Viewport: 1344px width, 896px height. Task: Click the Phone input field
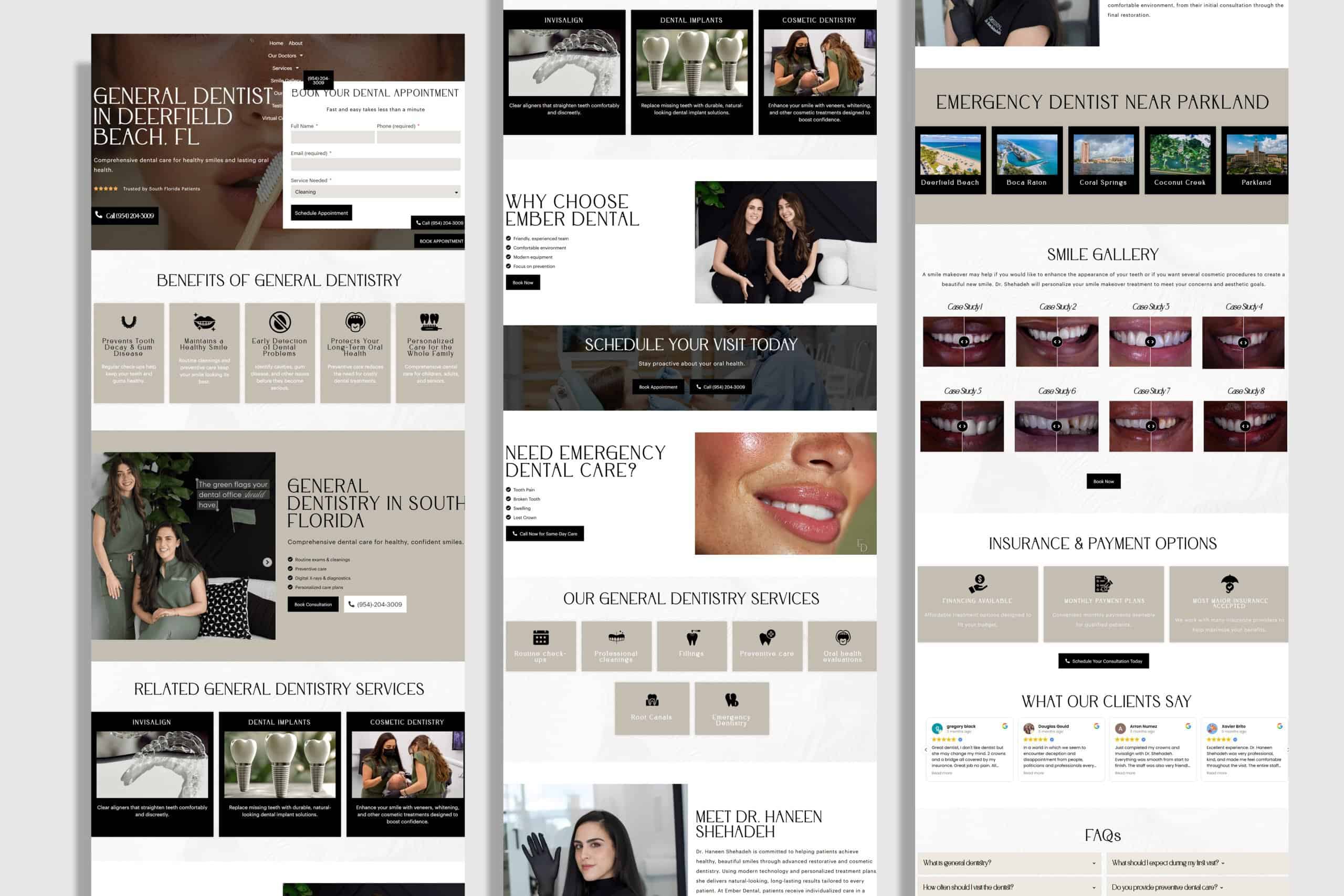click(x=418, y=137)
